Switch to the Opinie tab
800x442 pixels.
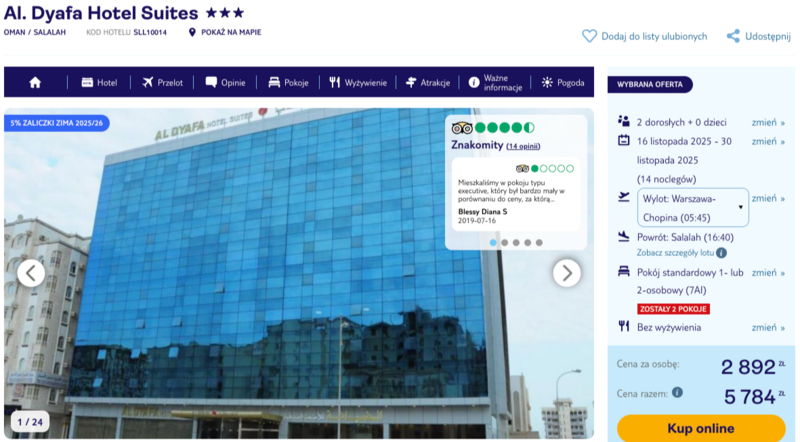(225, 82)
